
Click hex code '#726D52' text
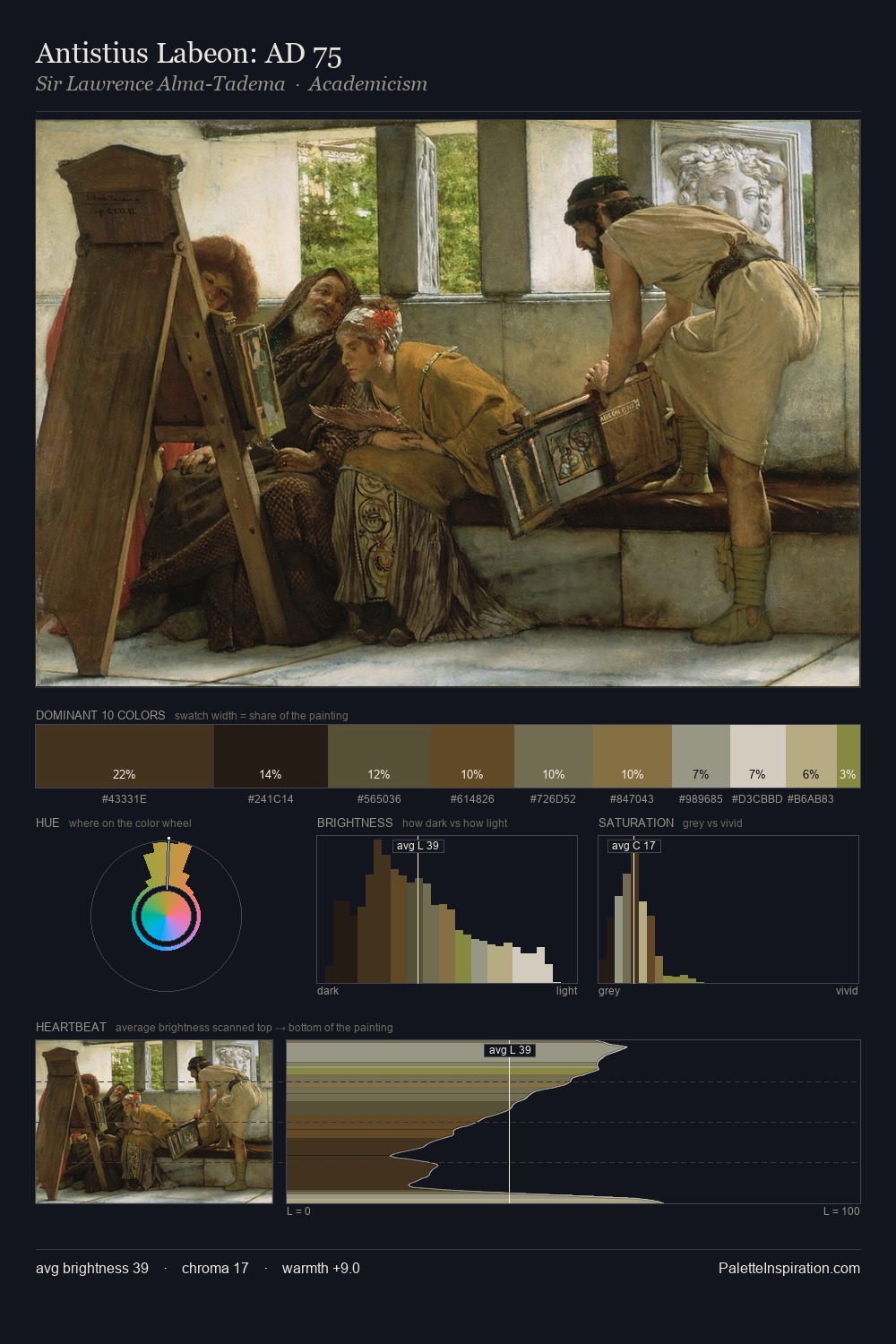pyautogui.click(x=554, y=799)
